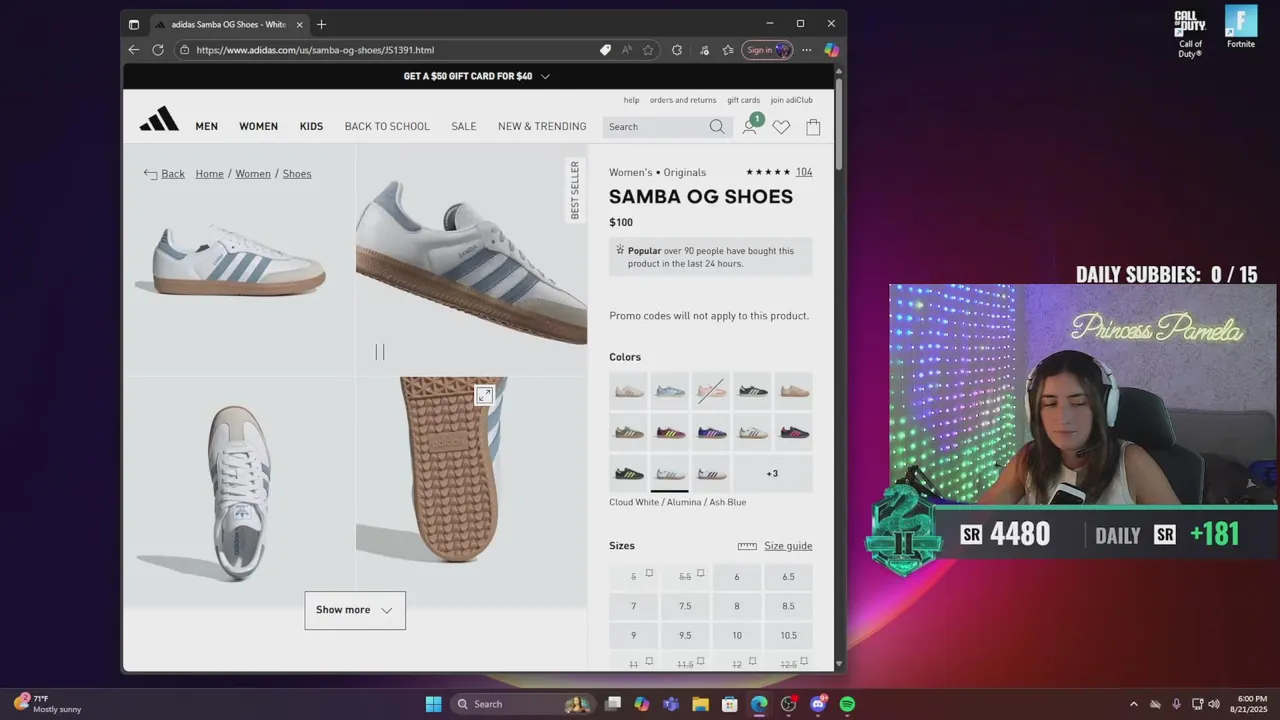Open Microsoft Store from the taskbar

[730, 704]
